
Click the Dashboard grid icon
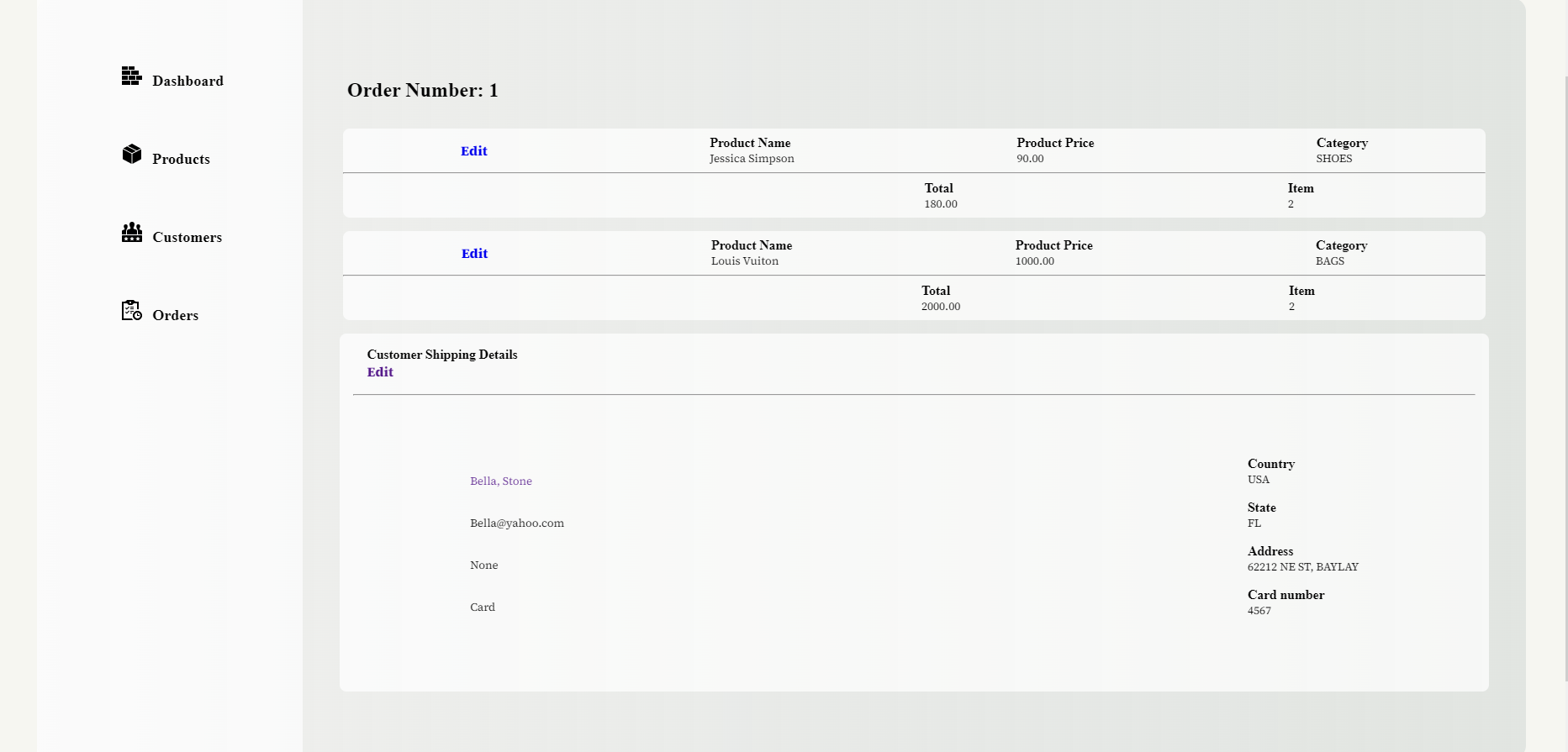point(131,76)
